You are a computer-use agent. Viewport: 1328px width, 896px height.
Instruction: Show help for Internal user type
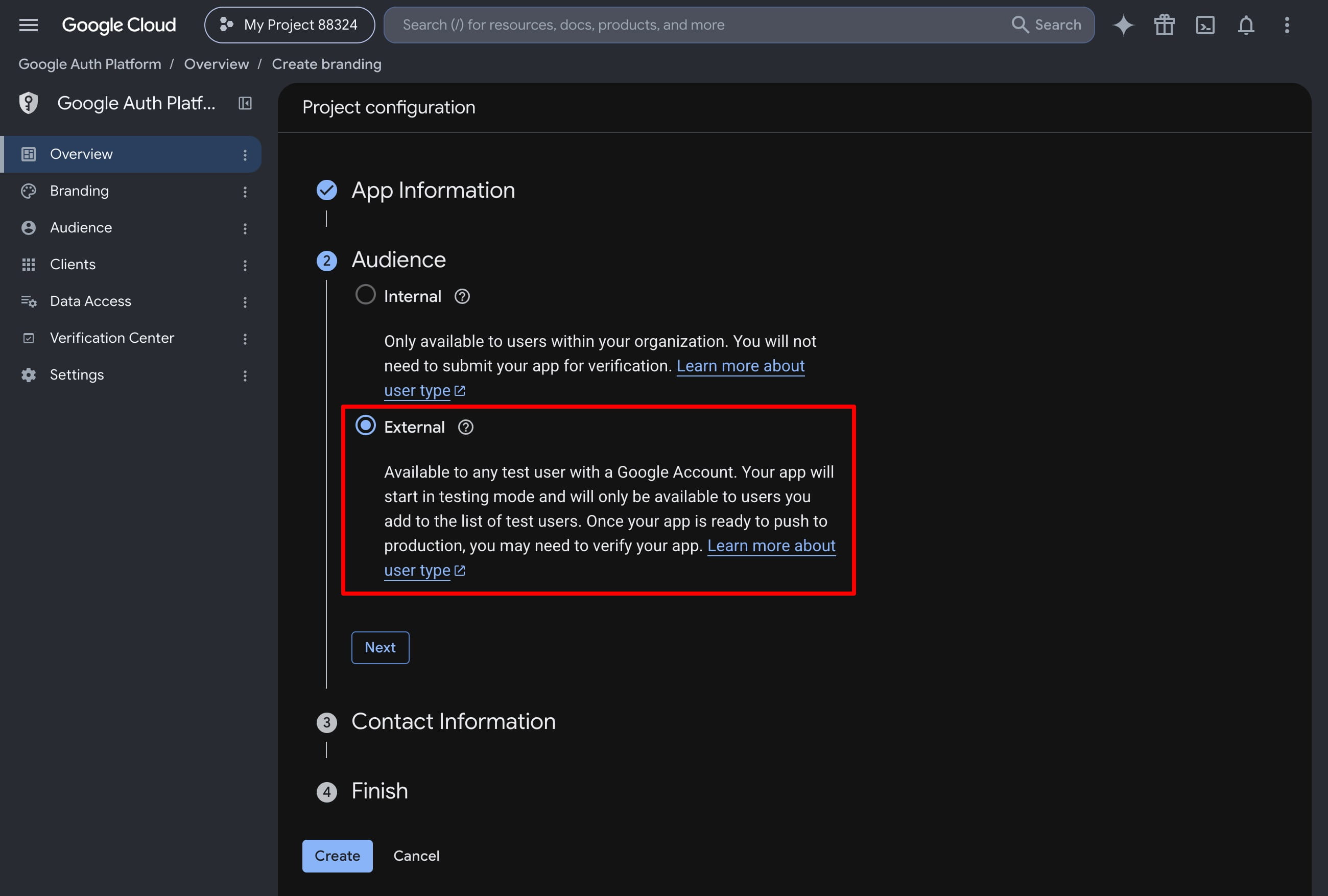[462, 297]
